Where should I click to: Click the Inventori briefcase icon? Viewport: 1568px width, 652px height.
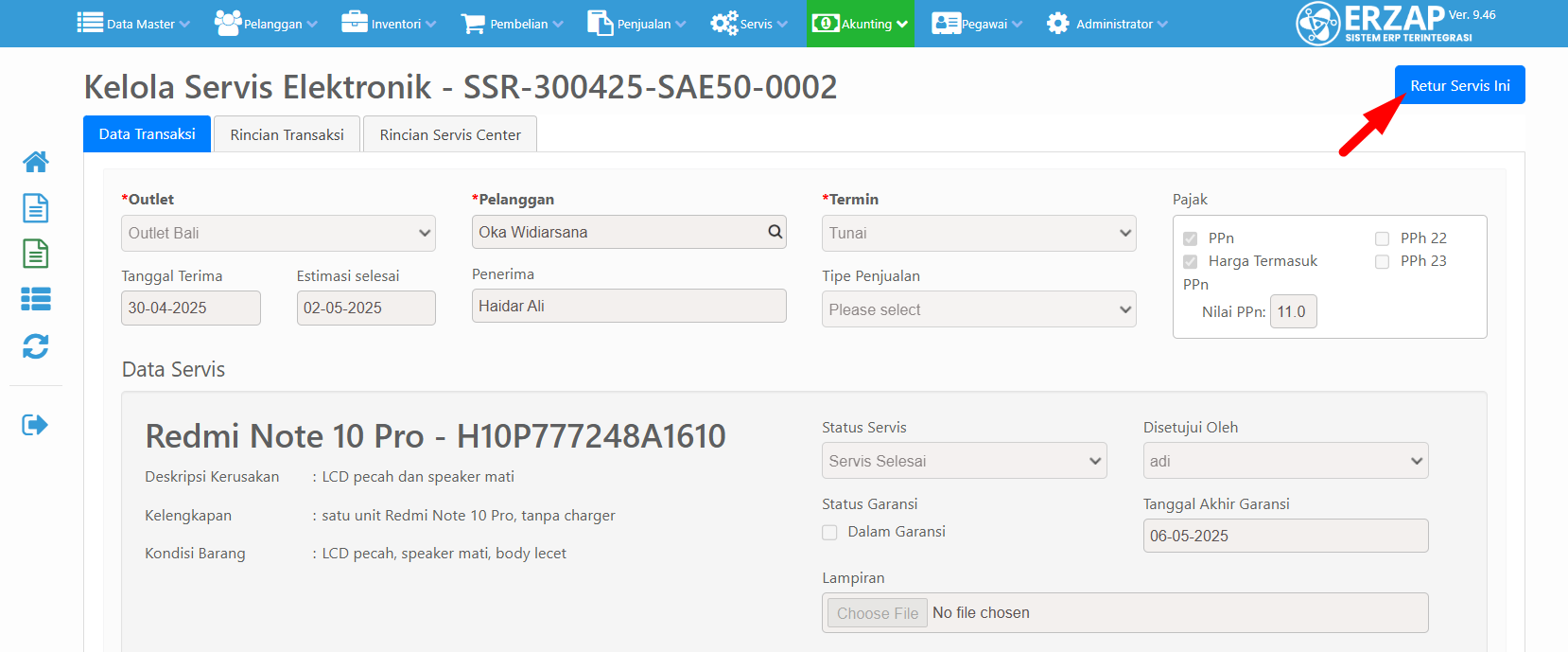point(355,23)
